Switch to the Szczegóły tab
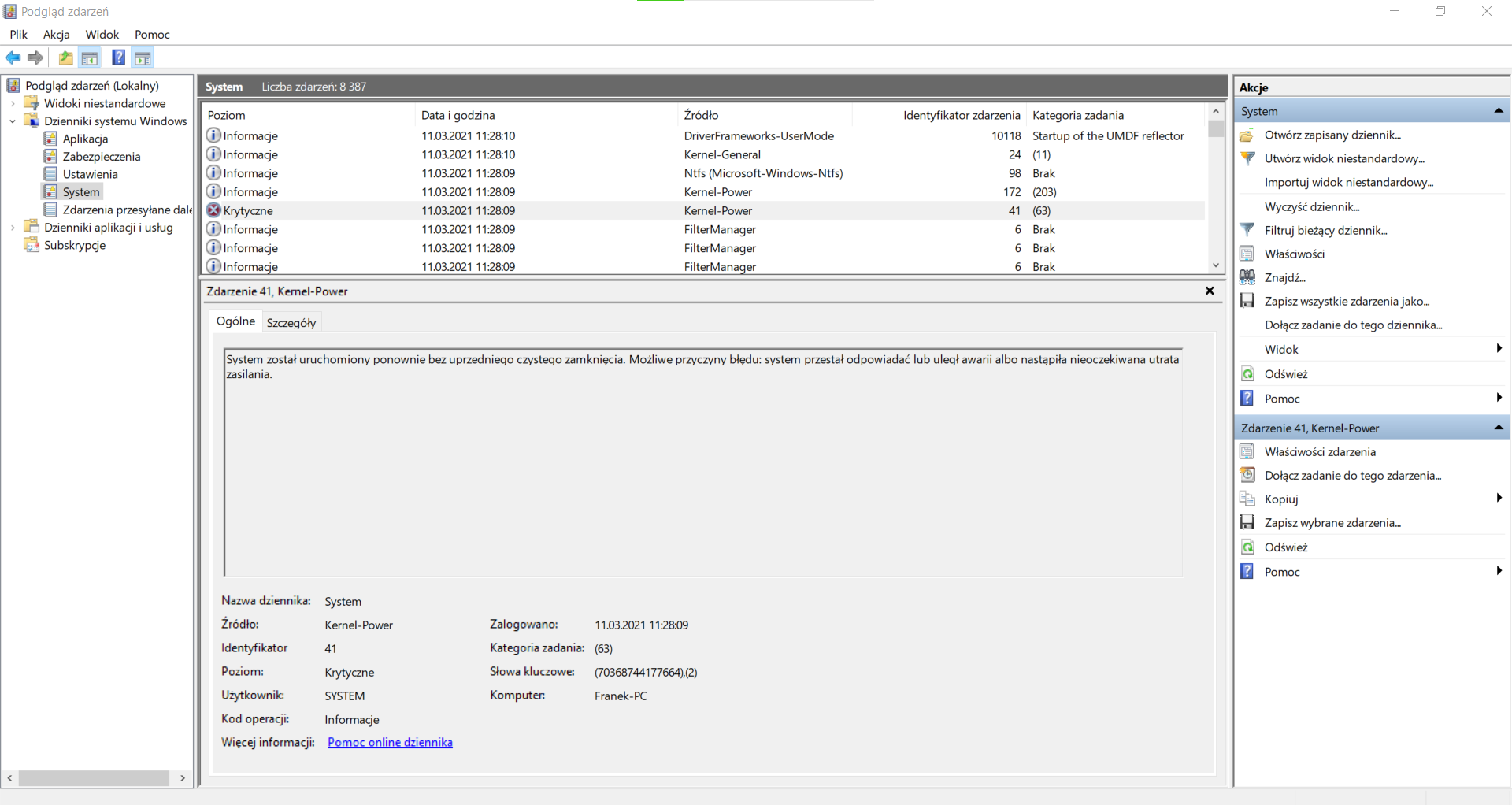The width and height of the screenshot is (1512, 805). pyautogui.click(x=291, y=322)
